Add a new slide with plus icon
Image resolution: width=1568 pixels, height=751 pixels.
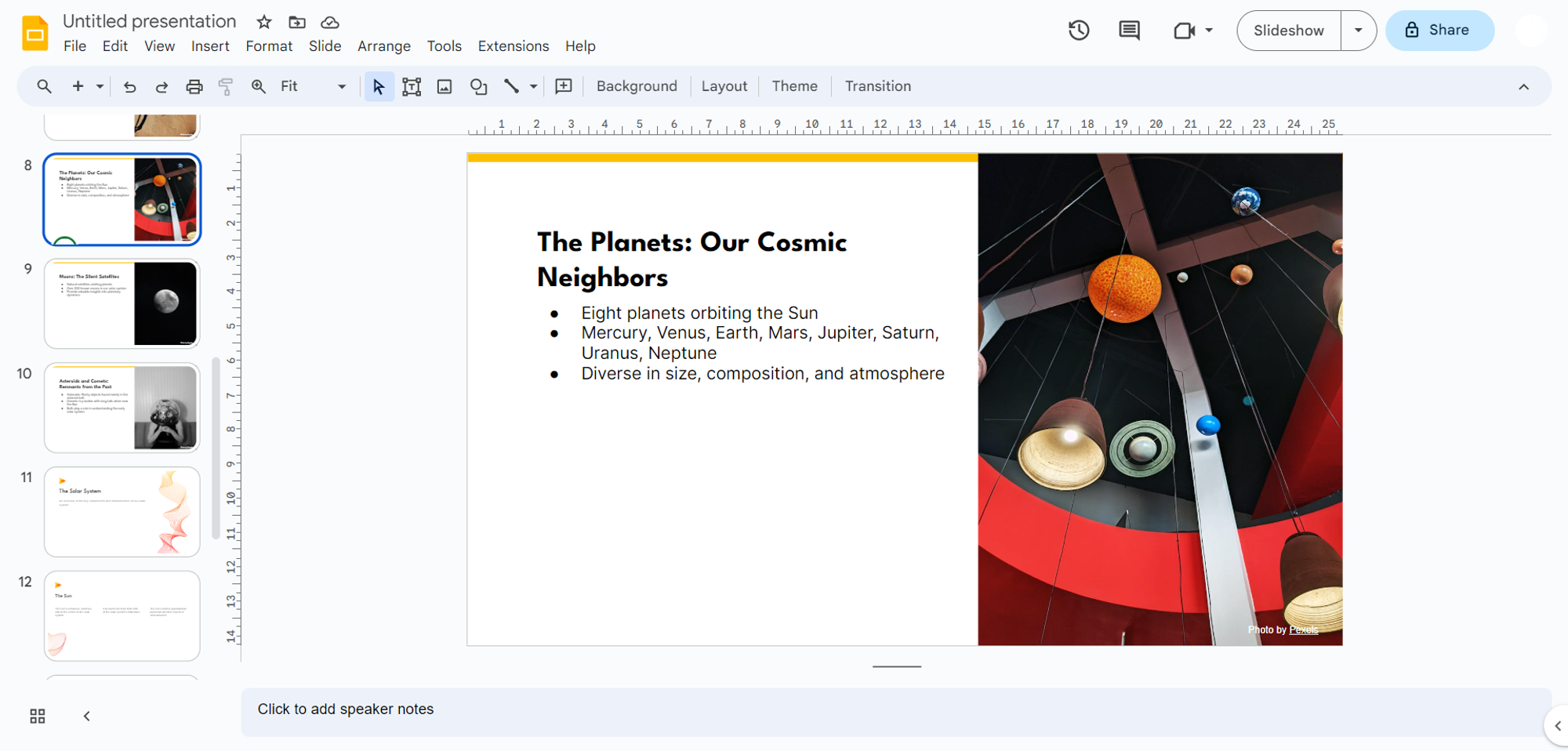[78, 86]
